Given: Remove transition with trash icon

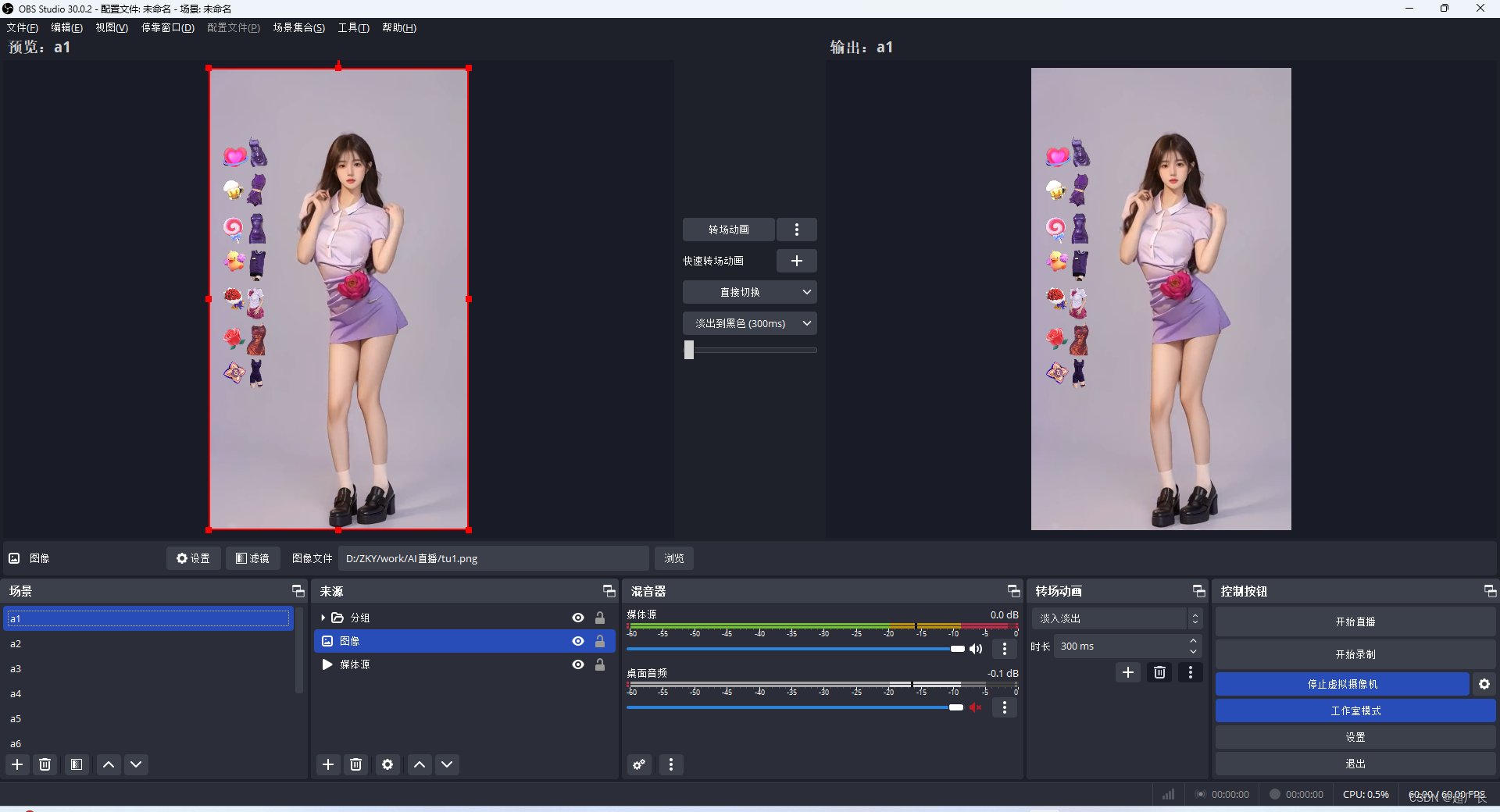Looking at the screenshot, I should click(x=1160, y=672).
